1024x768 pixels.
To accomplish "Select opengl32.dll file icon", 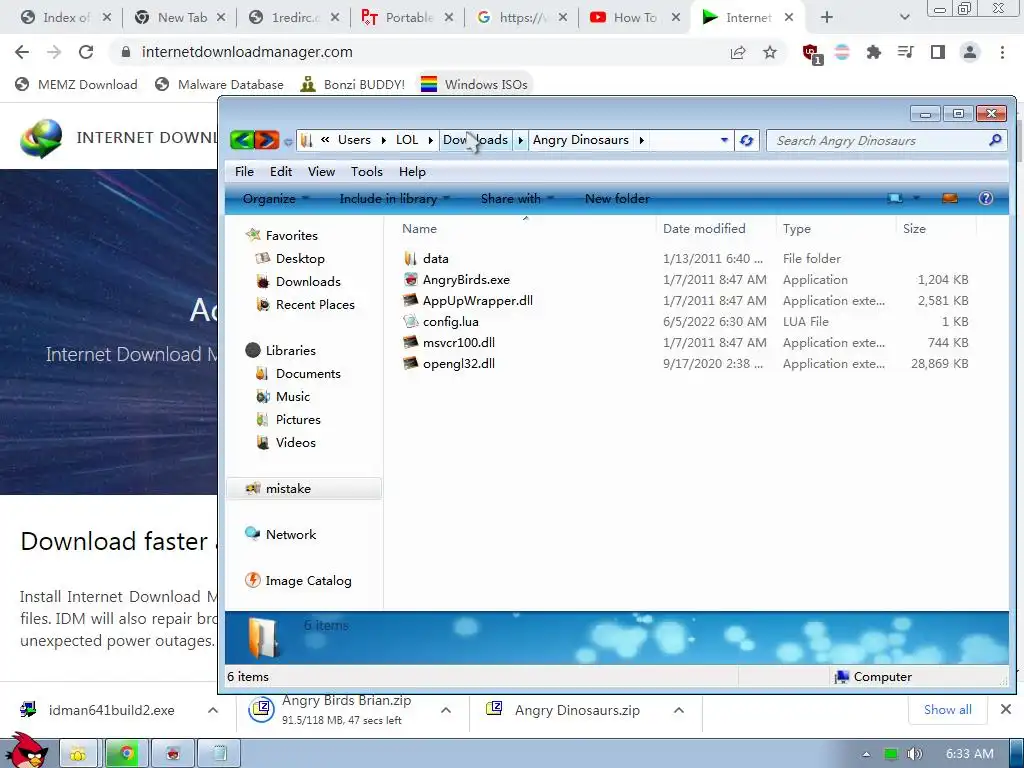I will [410, 363].
